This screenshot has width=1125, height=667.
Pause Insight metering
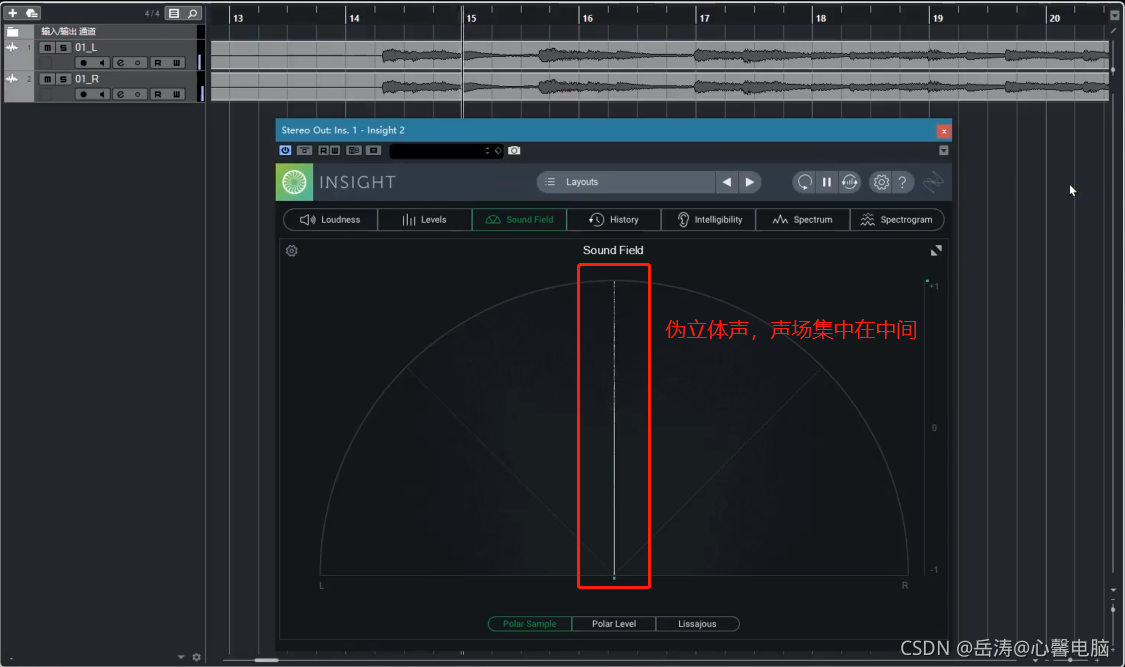pyautogui.click(x=827, y=182)
